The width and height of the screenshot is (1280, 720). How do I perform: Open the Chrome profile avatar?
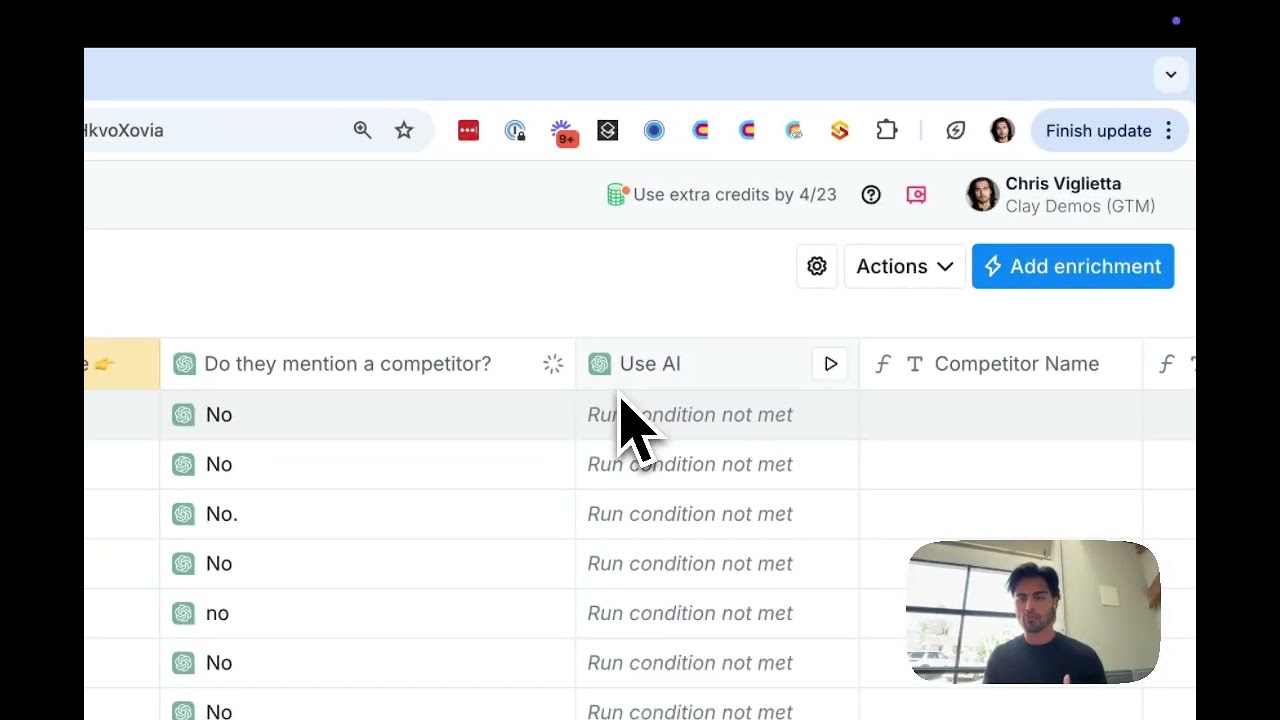[x=1002, y=130]
